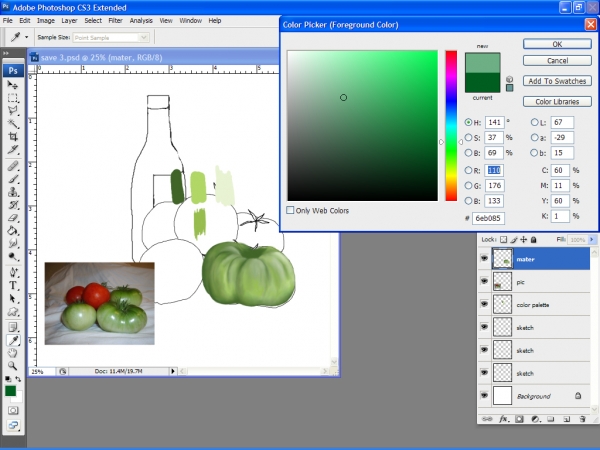600x450 pixels.
Task: Confirm color with OK button
Action: click(557, 44)
